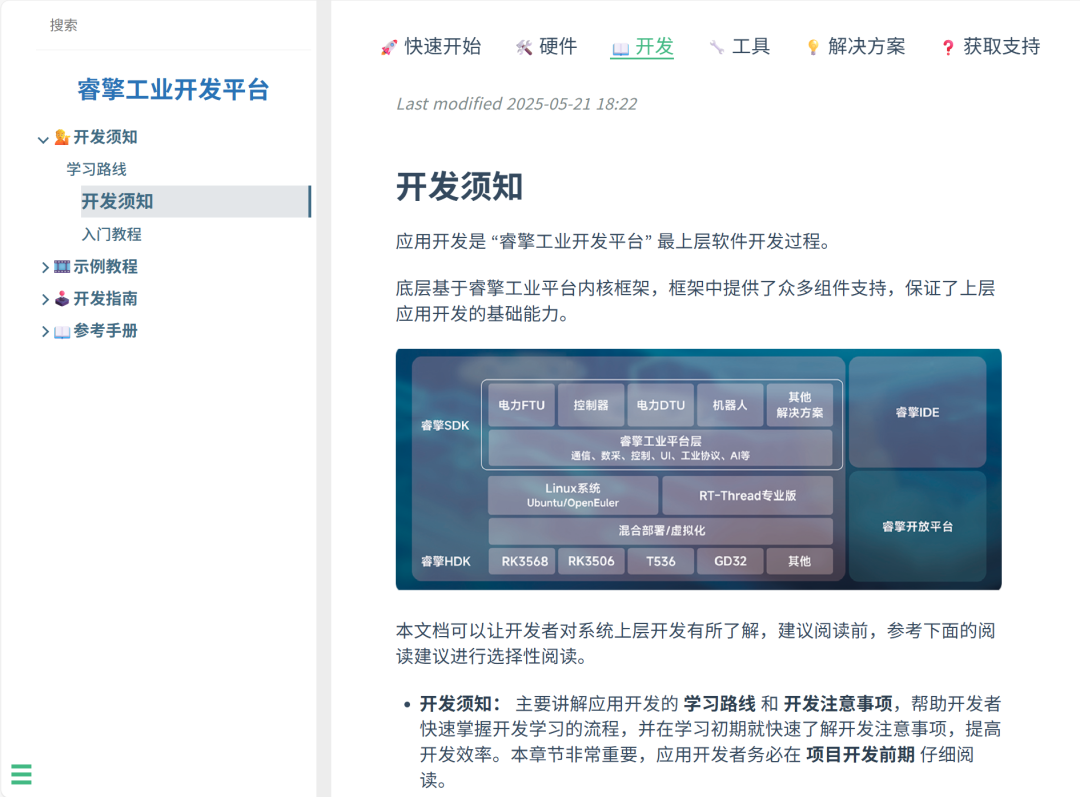Click the 睿擎工业开发平台 site title
Viewport: 1080px width, 797px height.
[171, 90]
